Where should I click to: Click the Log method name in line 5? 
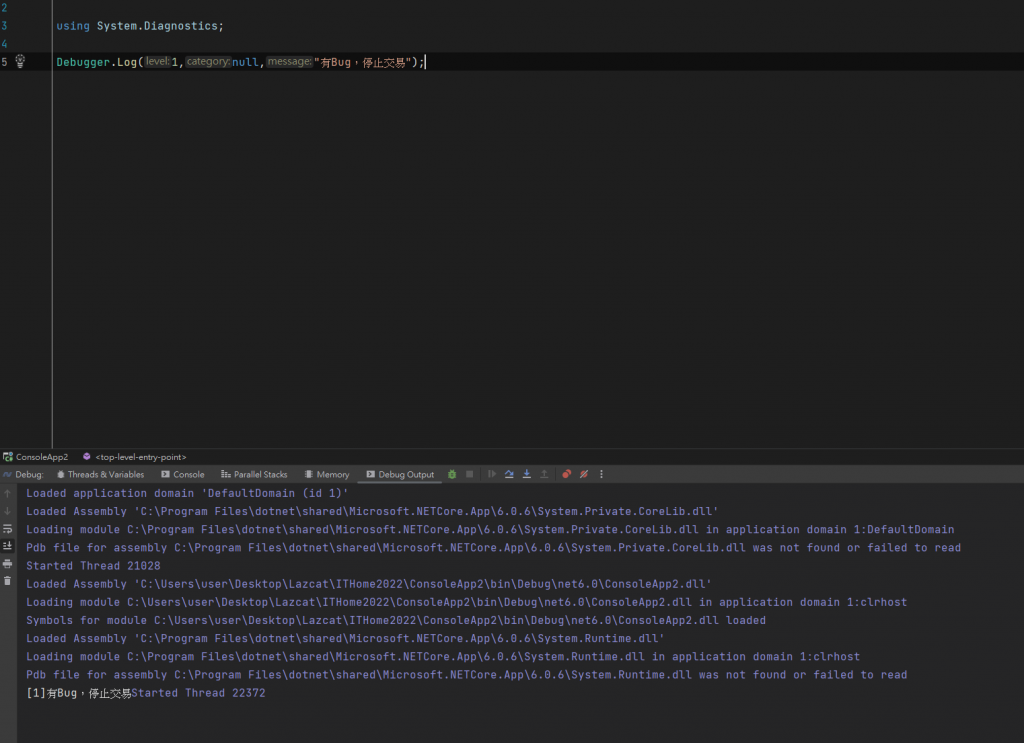coord(127,62)
